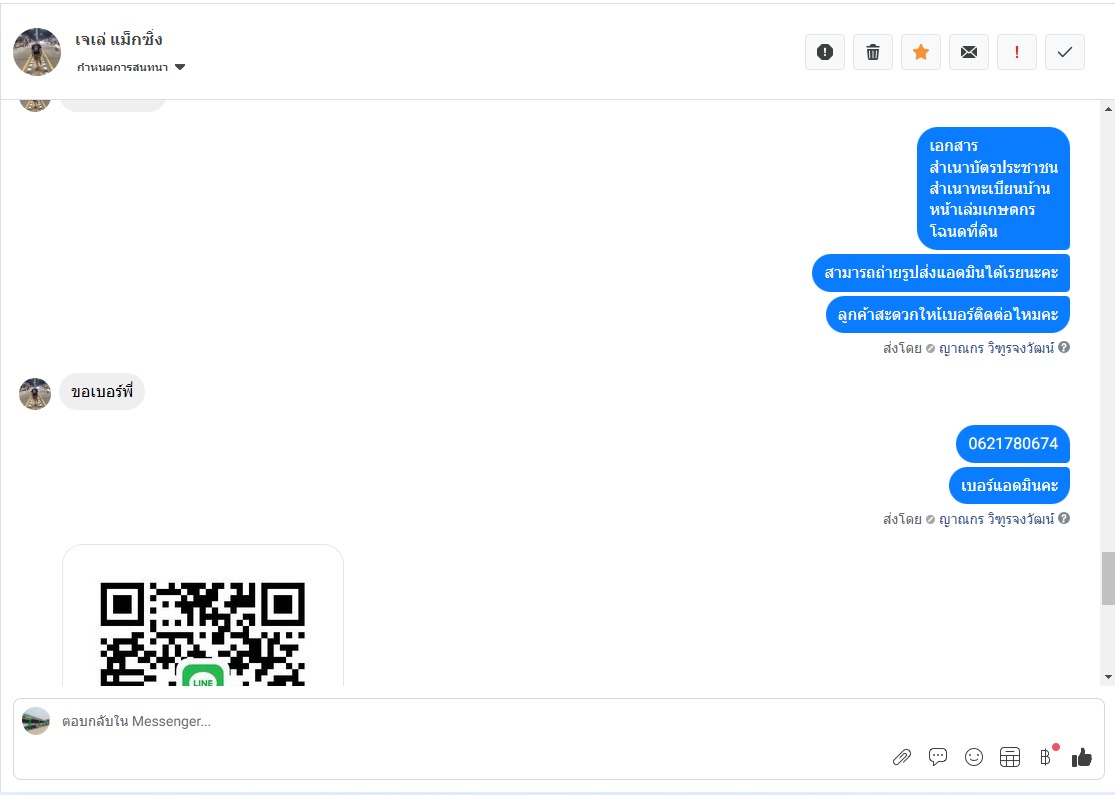
Task: Mark conversation as unread with the envelope icon
Action: [969, 52]
